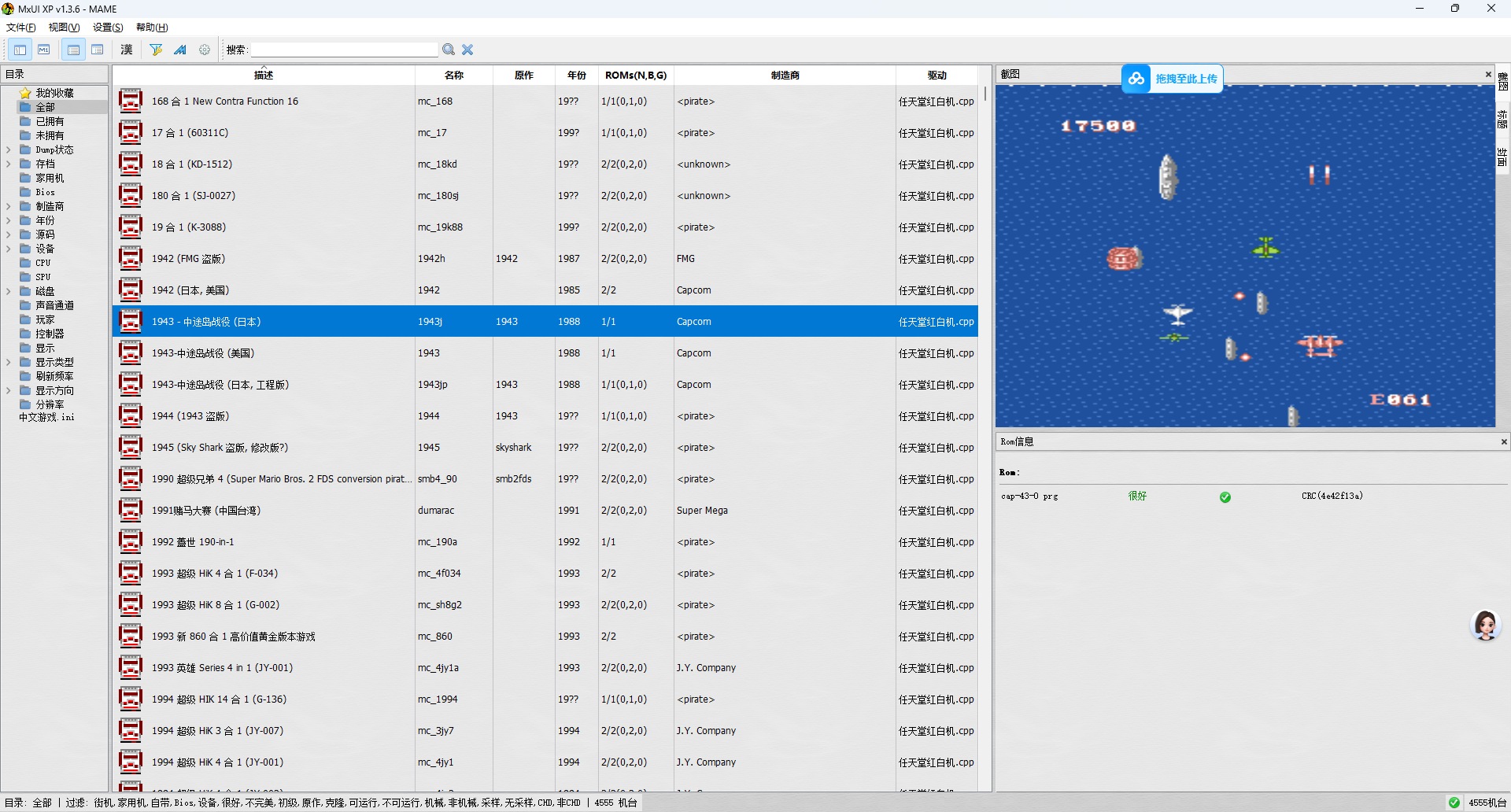Expand the 磁盘 tree node
The width and height of the screenshot is (1511, 812).
coord(9,291)
